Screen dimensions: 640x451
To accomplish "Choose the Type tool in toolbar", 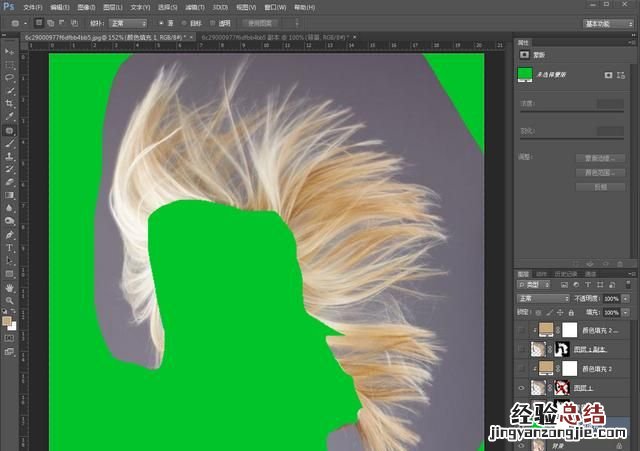I will [9, 246].
